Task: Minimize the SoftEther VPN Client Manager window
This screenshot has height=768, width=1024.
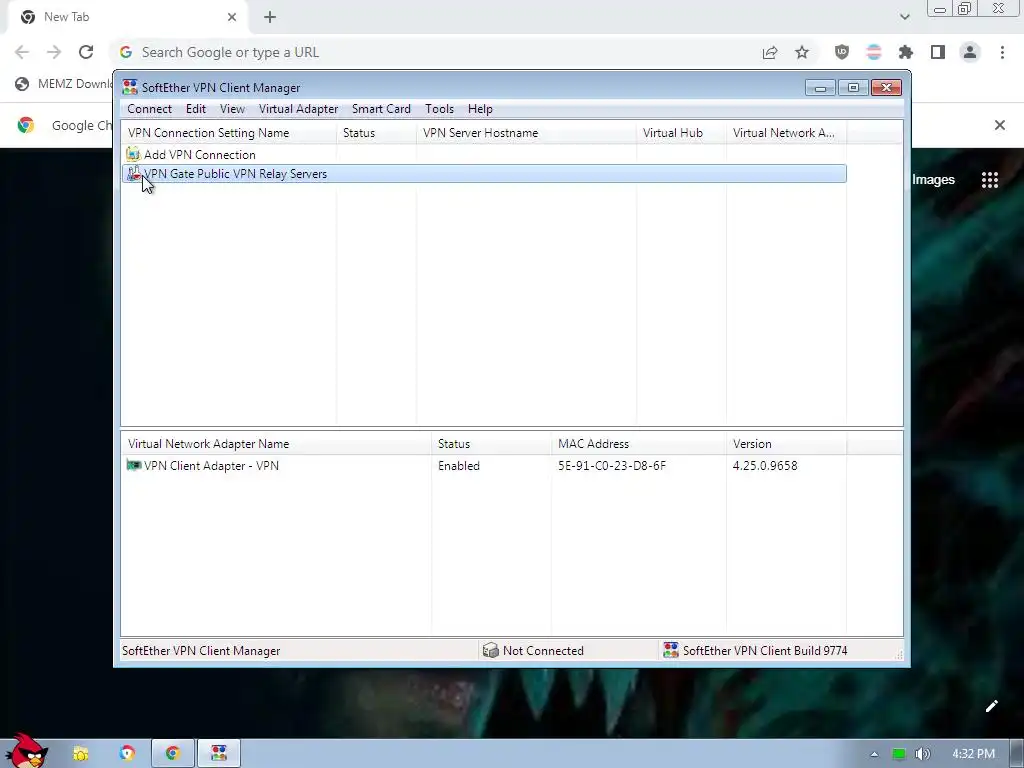Action: point(820,88)
